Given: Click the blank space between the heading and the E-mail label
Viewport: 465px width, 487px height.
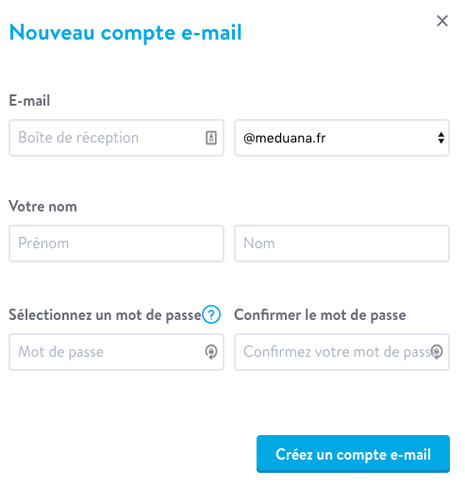Looking at the screenshot, I should (232, 70).
